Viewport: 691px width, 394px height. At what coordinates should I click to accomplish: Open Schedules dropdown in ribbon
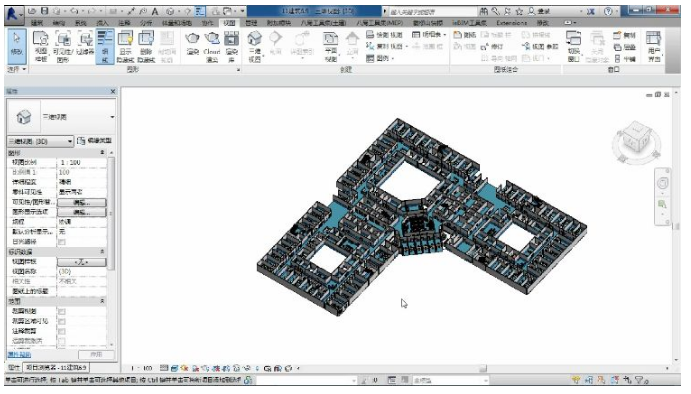tap(429, 34)
